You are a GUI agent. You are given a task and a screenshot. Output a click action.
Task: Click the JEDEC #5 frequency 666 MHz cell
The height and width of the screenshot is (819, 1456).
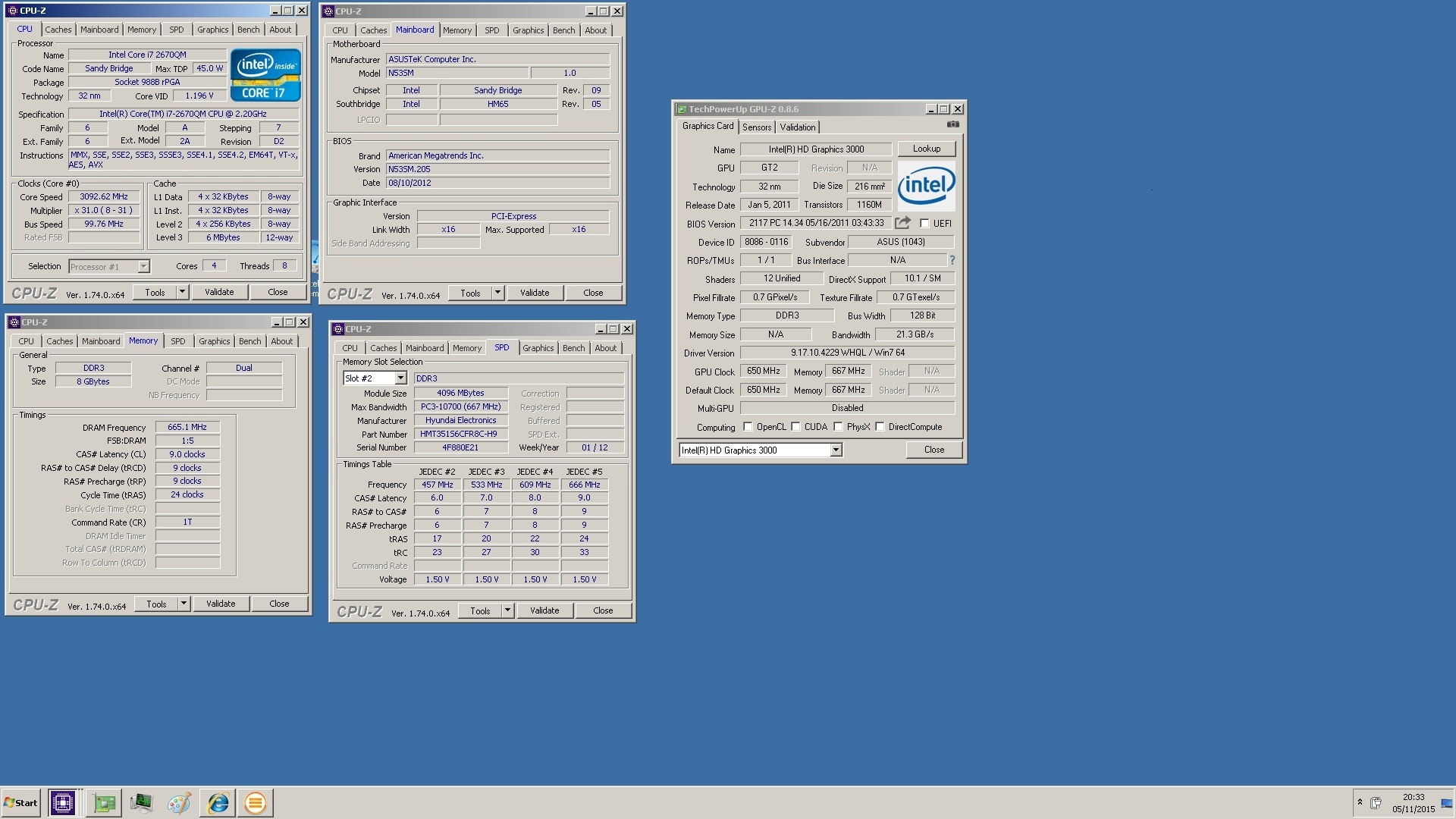pyautogui.click(x=584, y=485)
